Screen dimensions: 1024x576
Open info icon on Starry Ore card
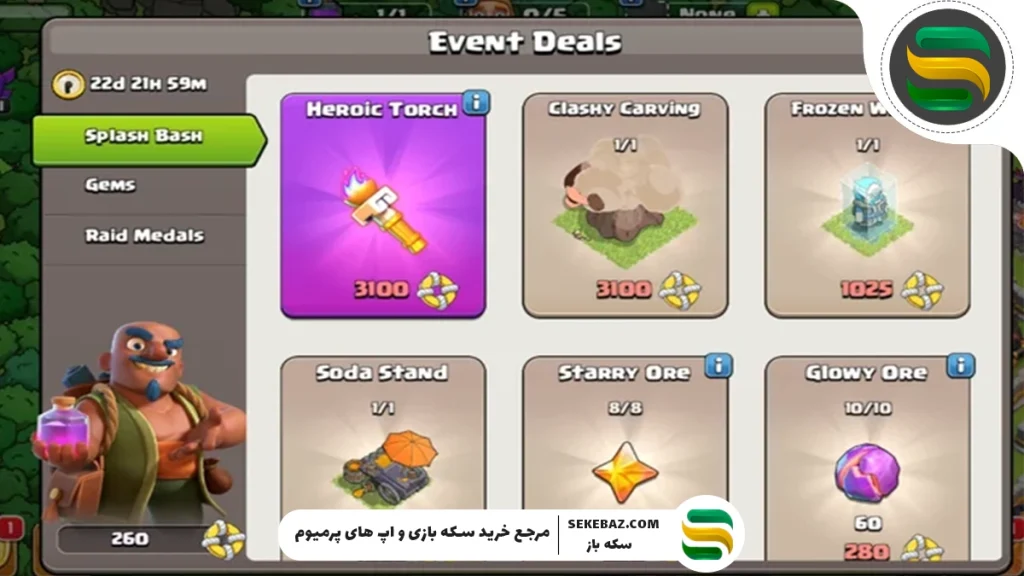[718, 366]
